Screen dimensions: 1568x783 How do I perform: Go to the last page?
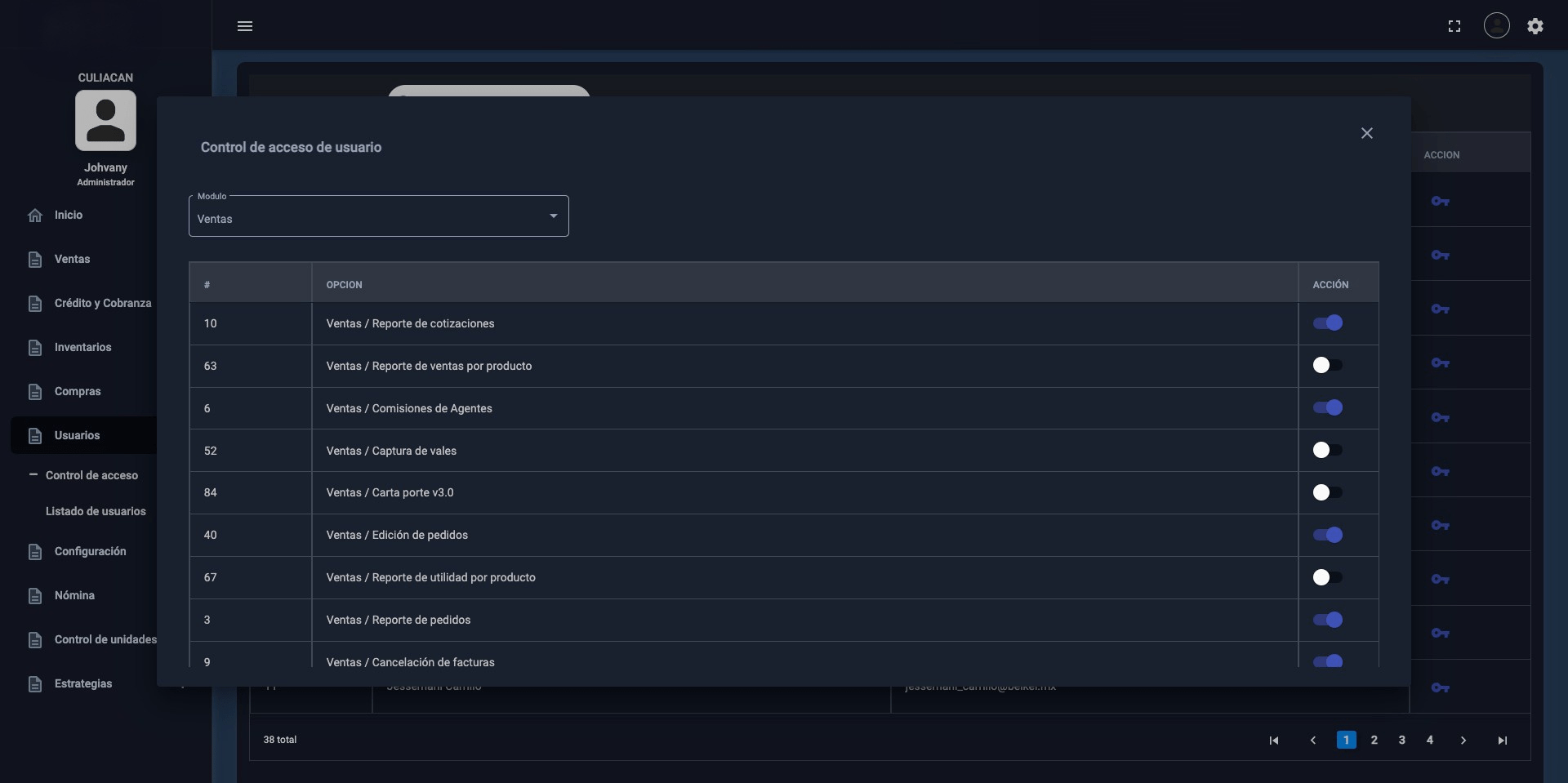[1502, 741]
